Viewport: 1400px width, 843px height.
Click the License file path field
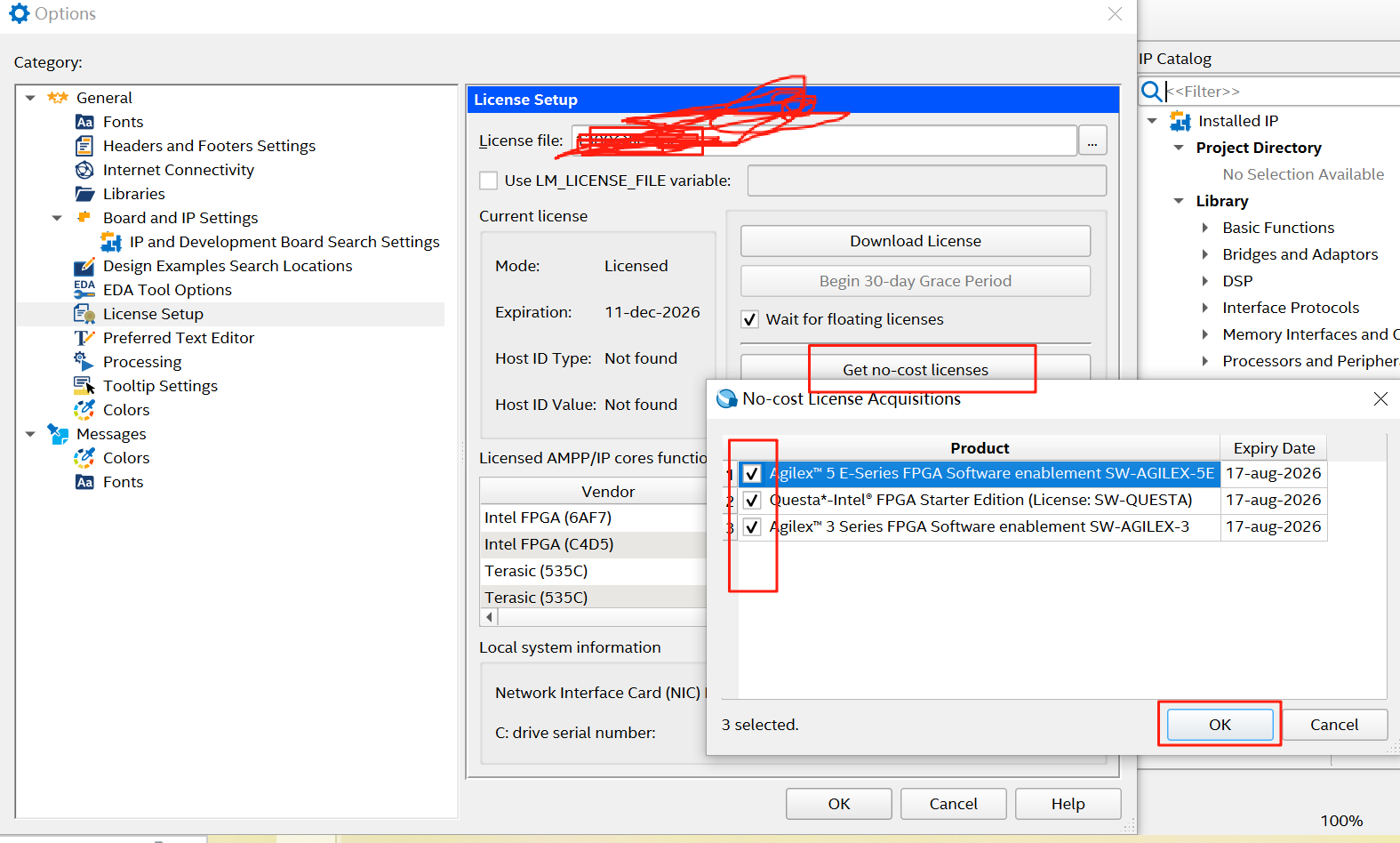824,140
